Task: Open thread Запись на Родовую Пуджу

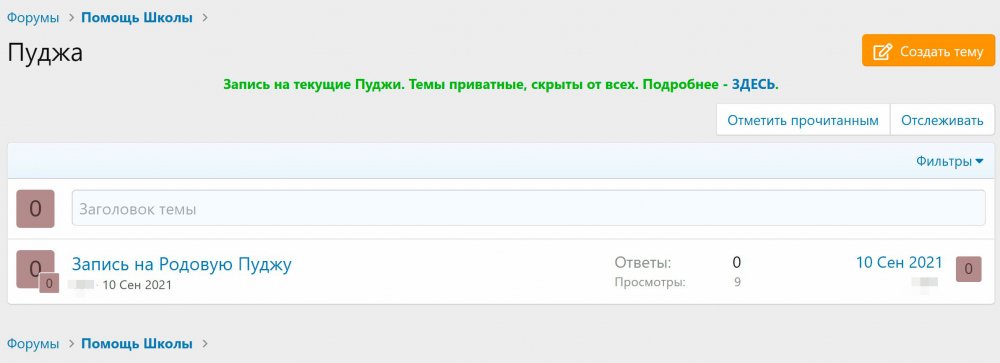Action: [x=182, y=264]
